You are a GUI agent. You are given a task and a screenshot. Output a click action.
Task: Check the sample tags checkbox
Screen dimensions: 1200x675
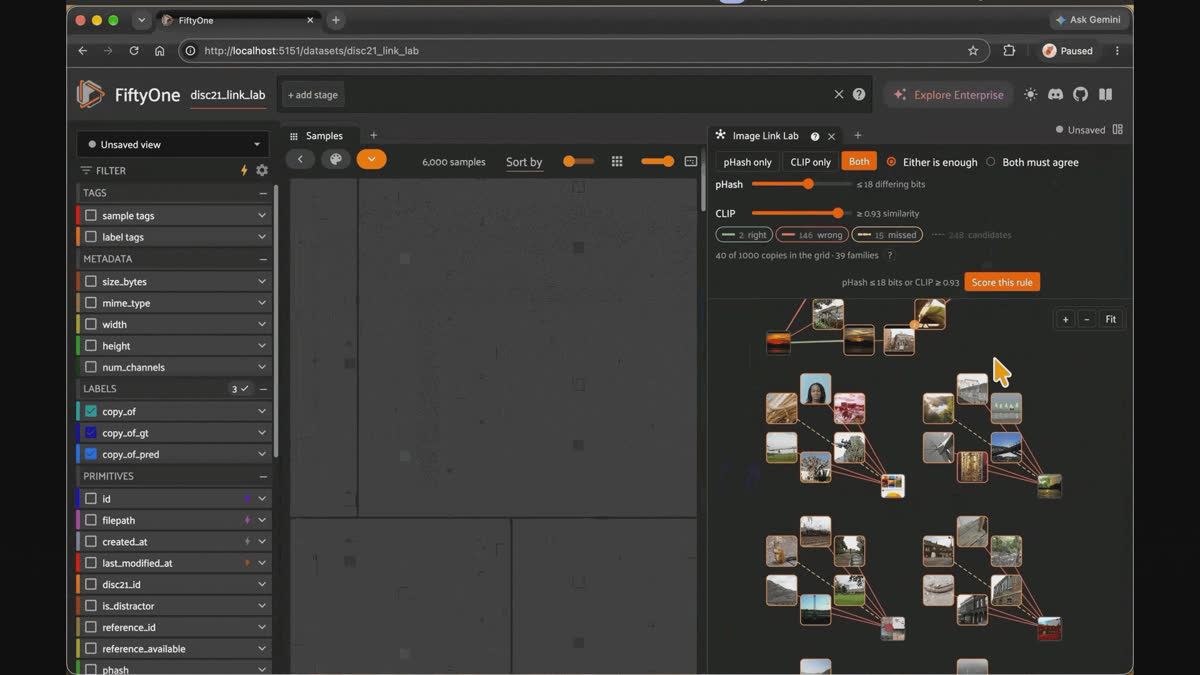91,215
